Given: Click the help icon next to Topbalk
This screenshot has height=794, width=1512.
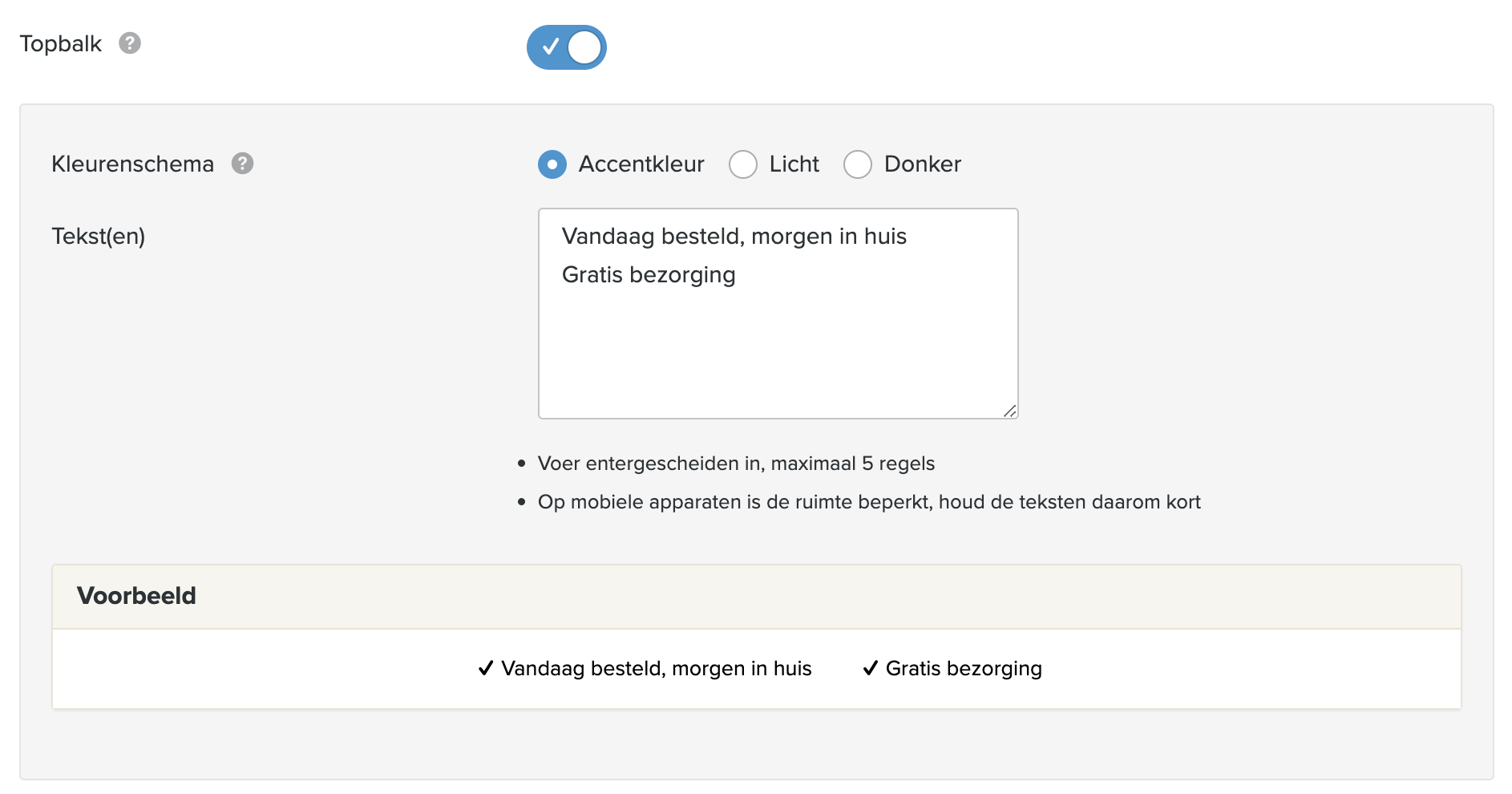Looking at the screenshot, I should pos(130,43).
